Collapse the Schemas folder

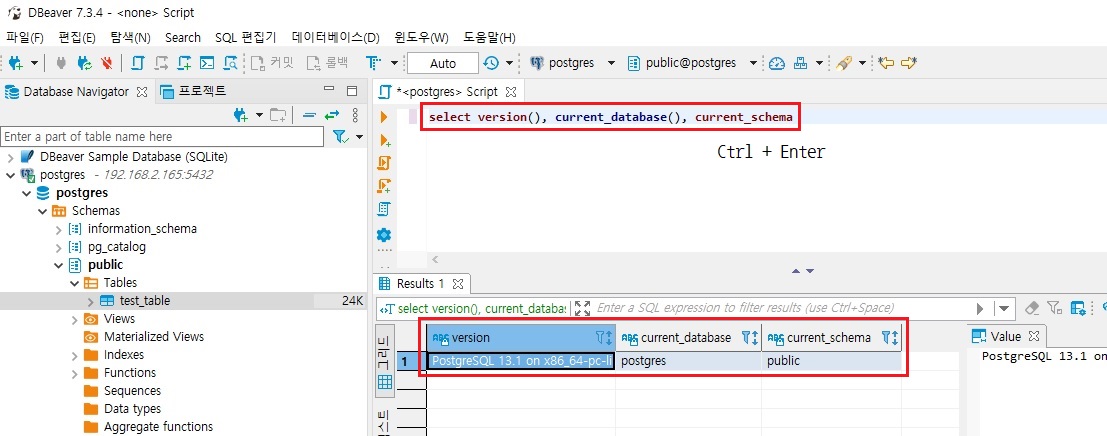point(43,211)
